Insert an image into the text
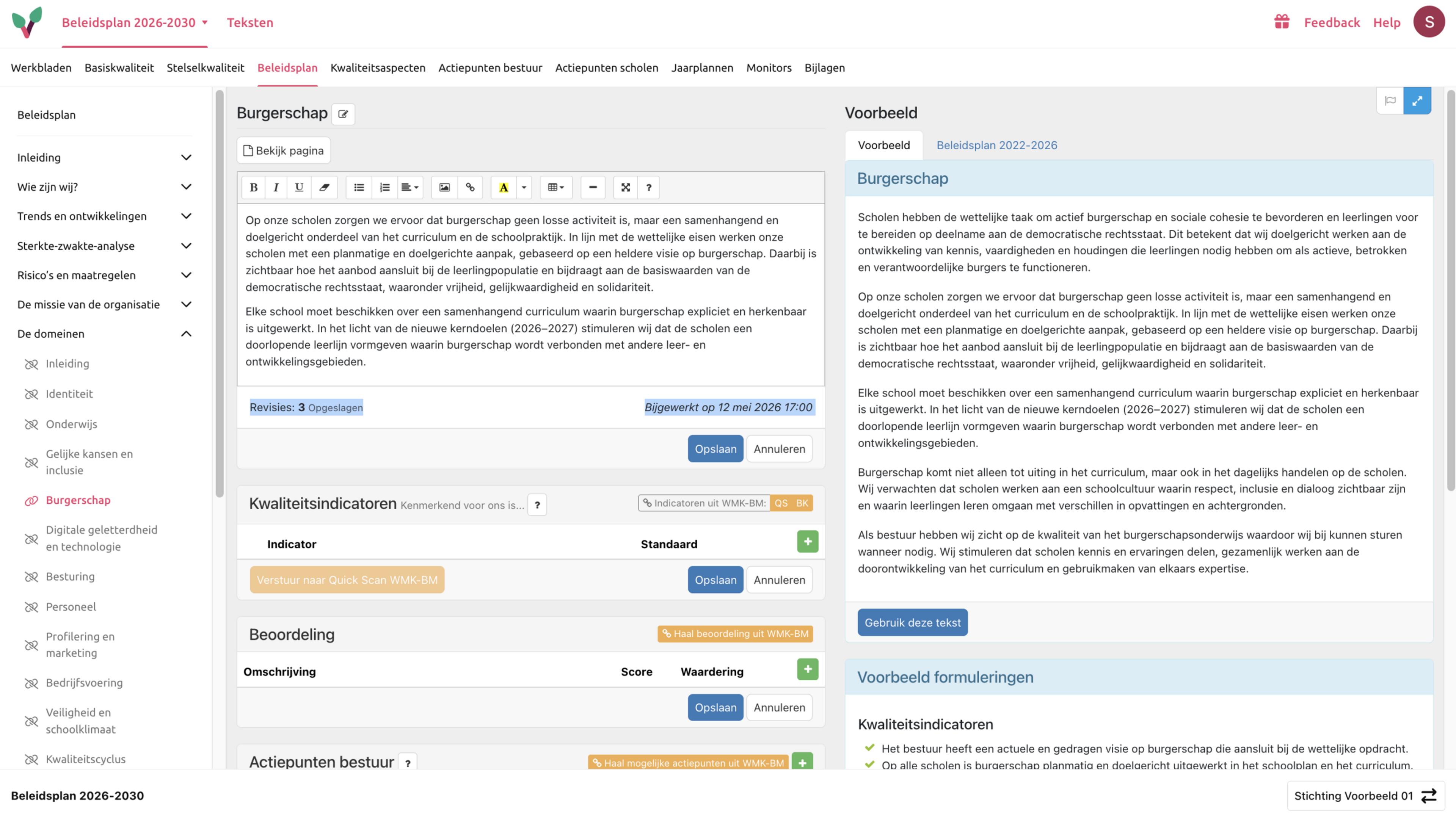The height and width of the screenshot is (813, 1456). (x=444, y=188)
